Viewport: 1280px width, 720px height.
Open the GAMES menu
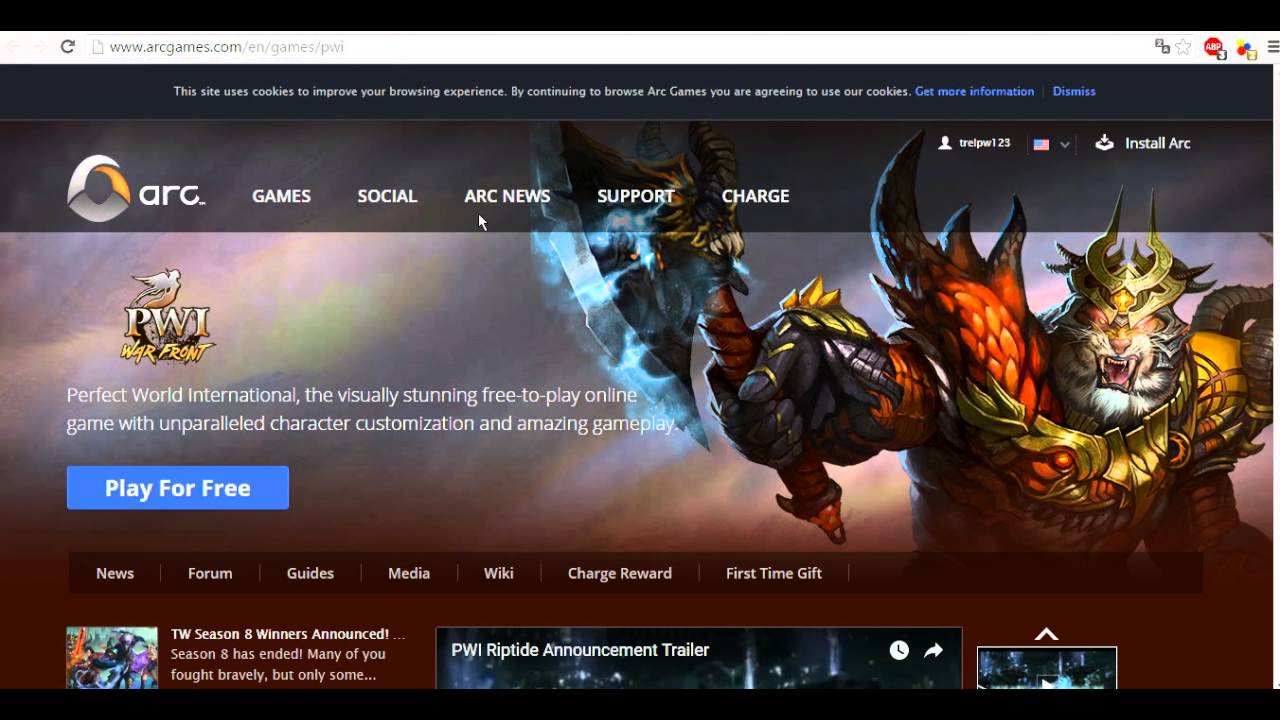(281, 196)
